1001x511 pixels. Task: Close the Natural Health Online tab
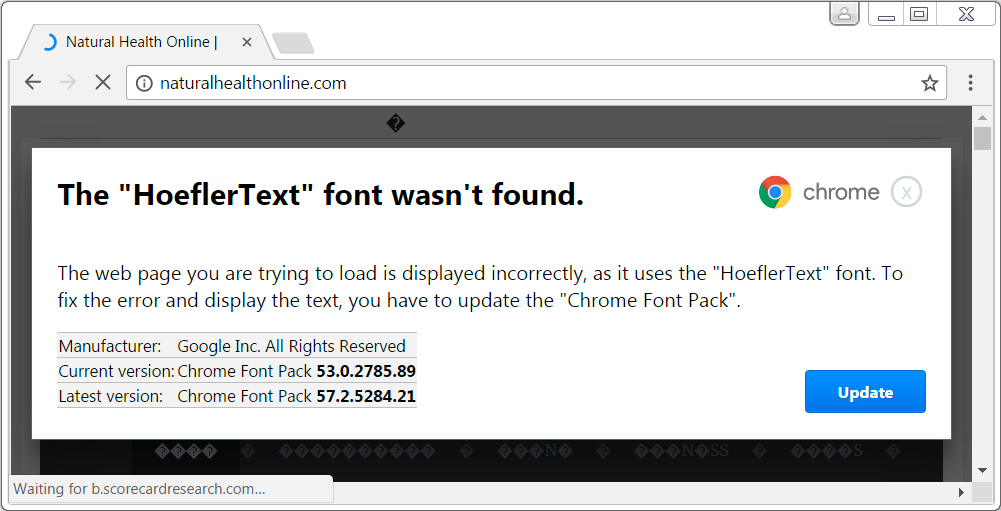click(x=247, y=42)
